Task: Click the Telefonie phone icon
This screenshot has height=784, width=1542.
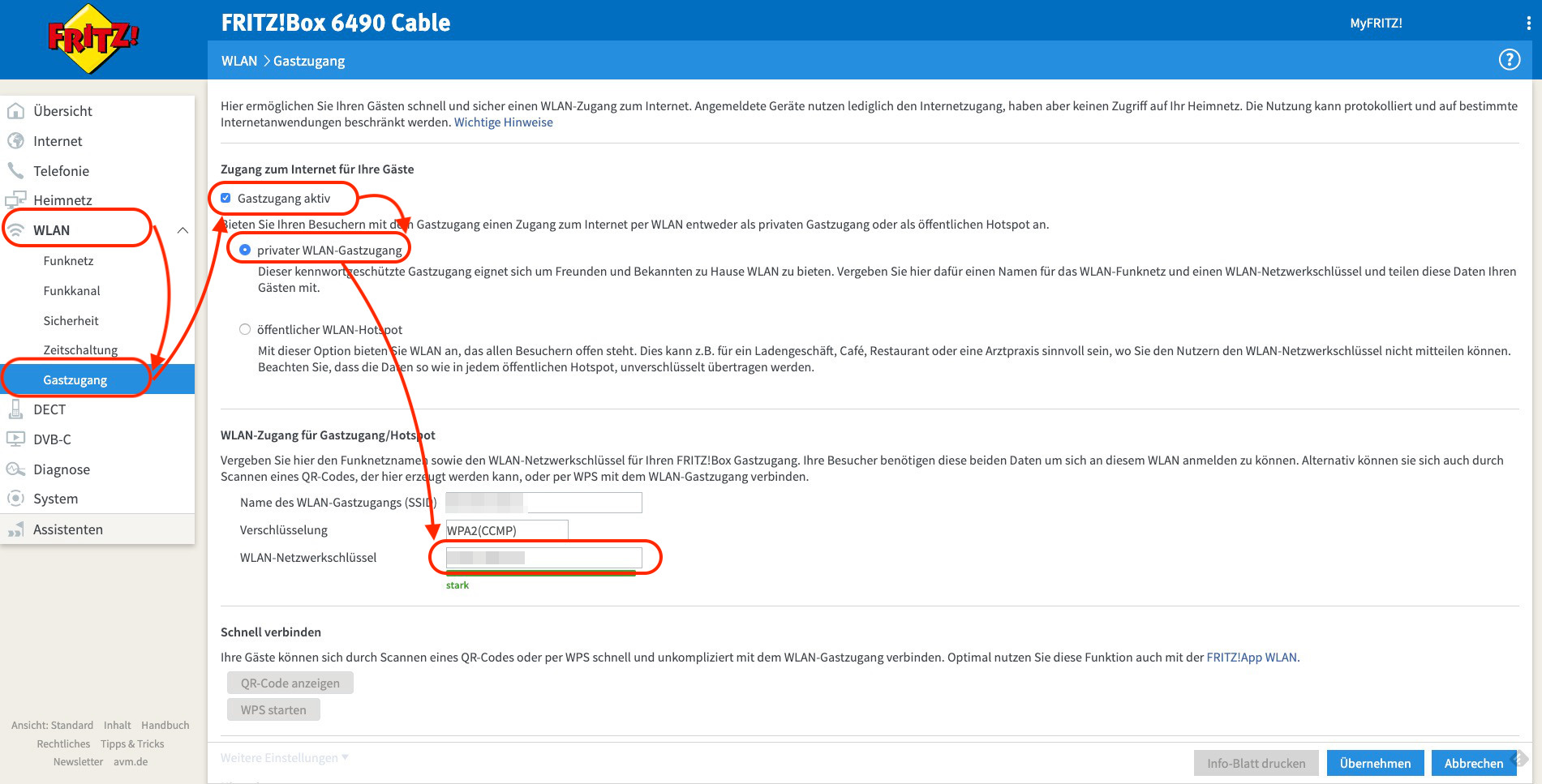Action: point(15,170)
